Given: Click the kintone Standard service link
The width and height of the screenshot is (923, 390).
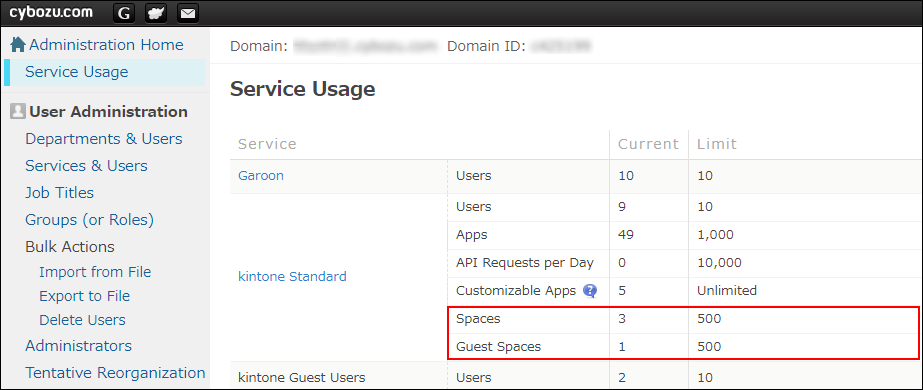Looking at the screenshot, I should coord(292,276).
